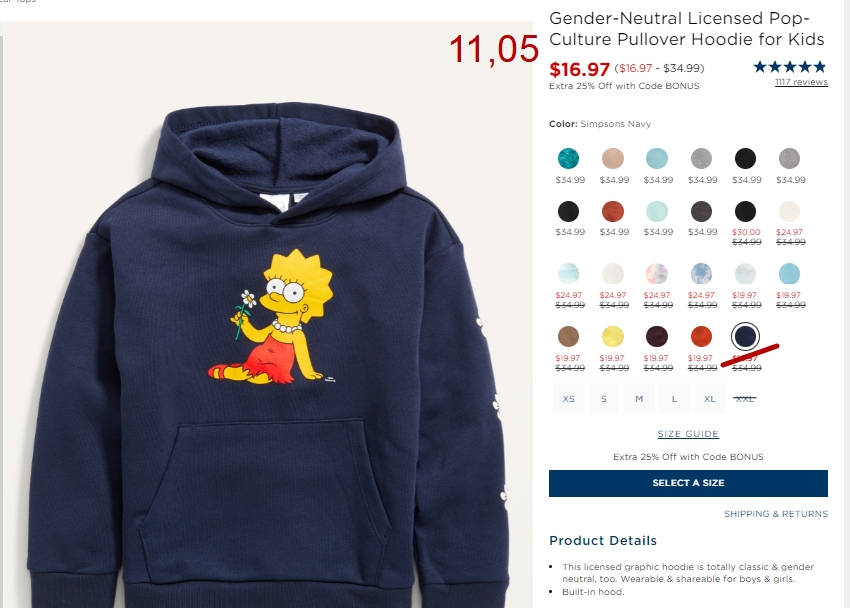The height and width of the screenshot is (608, 850).
Task: Click the SELECT A SIZE button
Action: point(688,483)
